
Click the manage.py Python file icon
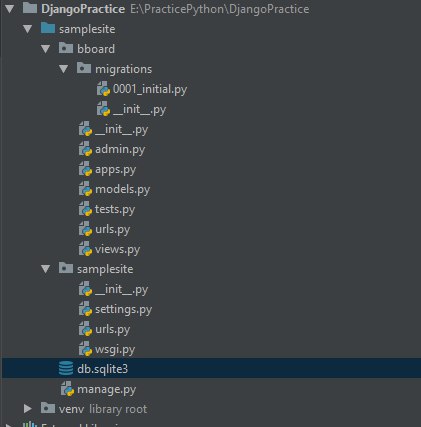pos(67,389)
